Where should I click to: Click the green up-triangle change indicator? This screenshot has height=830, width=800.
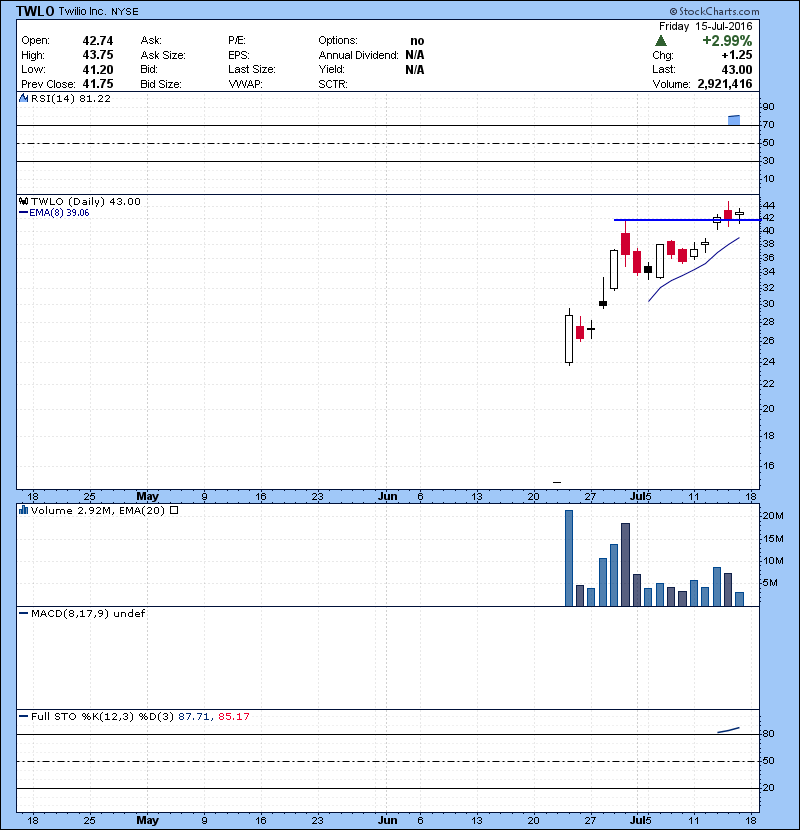[x=660, y=41]
